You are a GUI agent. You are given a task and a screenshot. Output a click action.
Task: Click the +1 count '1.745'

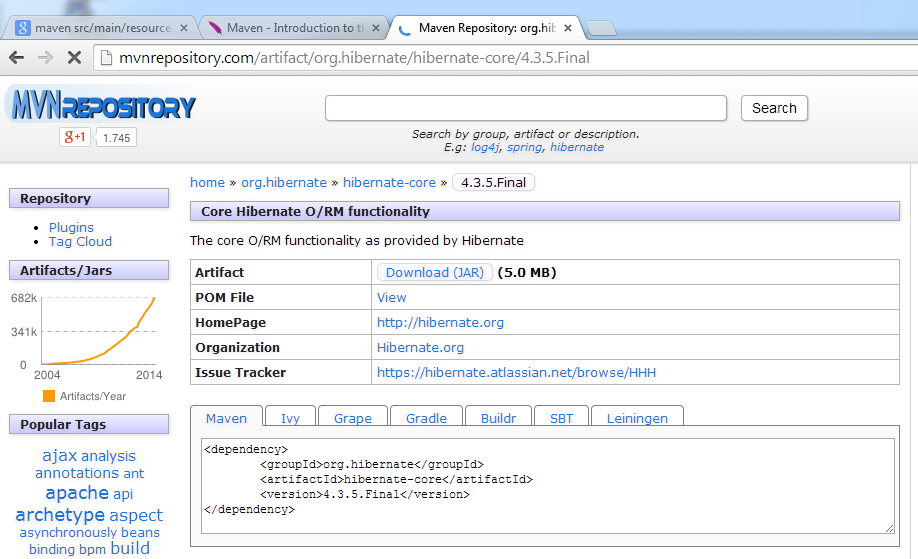coord(116,138)
